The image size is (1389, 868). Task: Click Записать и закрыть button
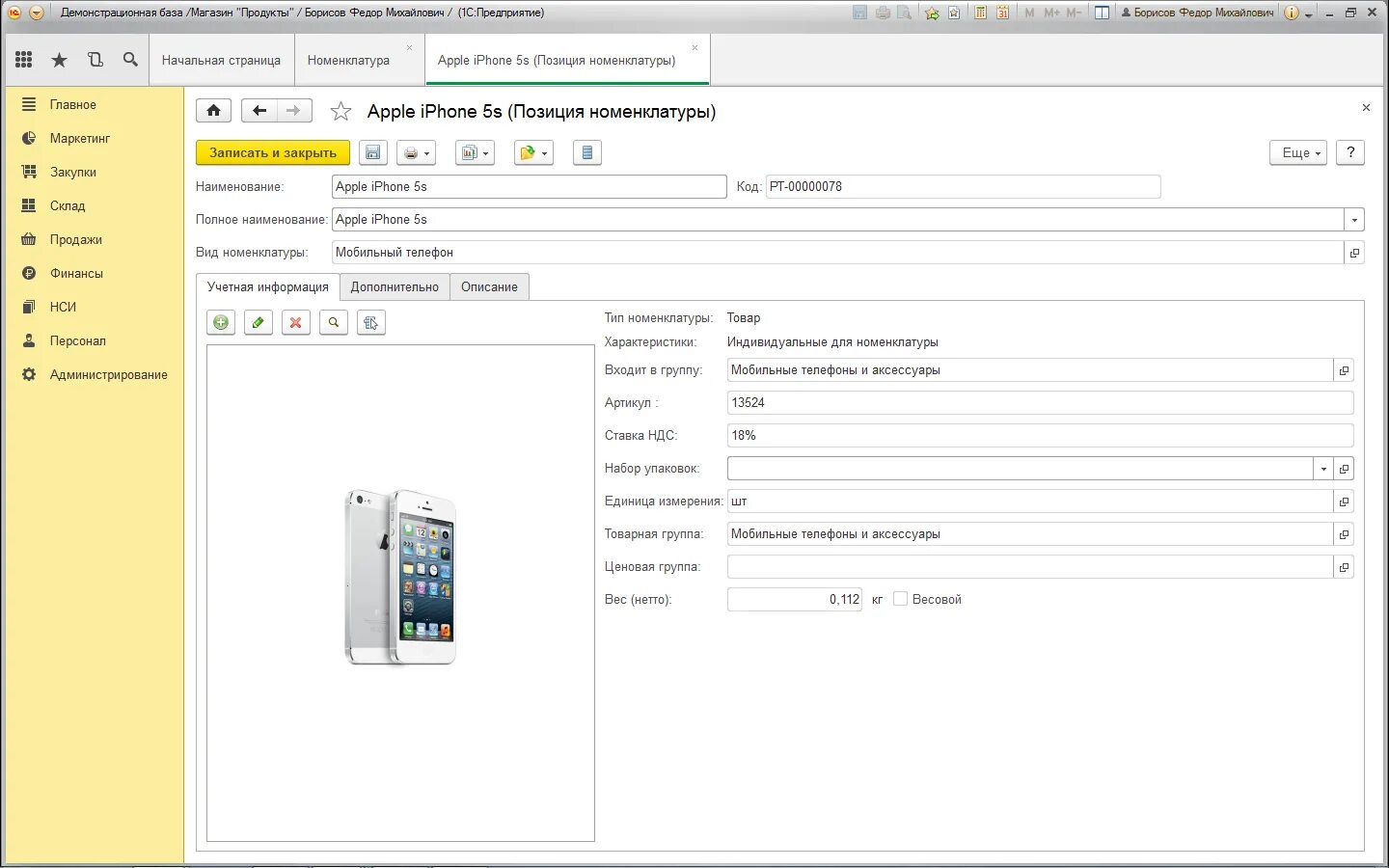click(x=273, y=152)
